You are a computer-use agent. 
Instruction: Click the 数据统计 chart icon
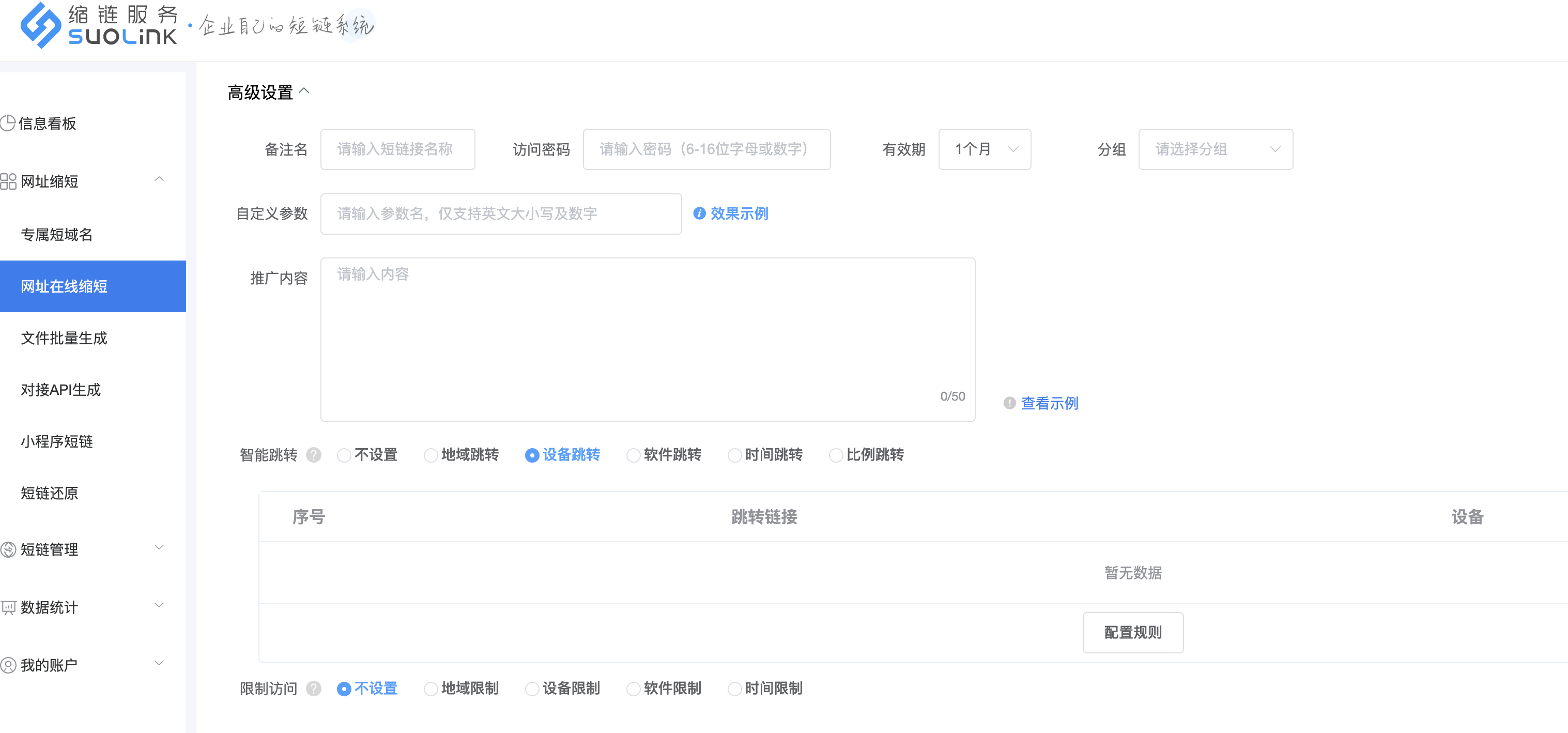[8, 607]
